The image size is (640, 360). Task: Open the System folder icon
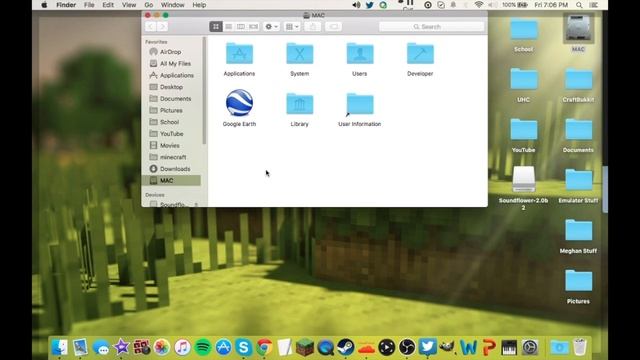(x=300, y=54)
